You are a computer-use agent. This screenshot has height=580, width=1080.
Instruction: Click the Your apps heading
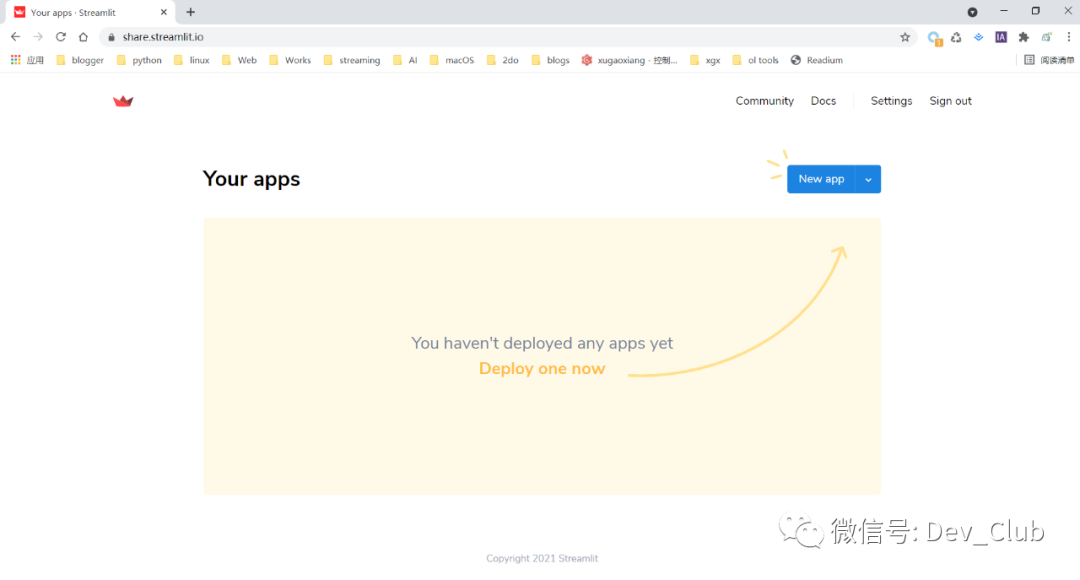point(251,179)
